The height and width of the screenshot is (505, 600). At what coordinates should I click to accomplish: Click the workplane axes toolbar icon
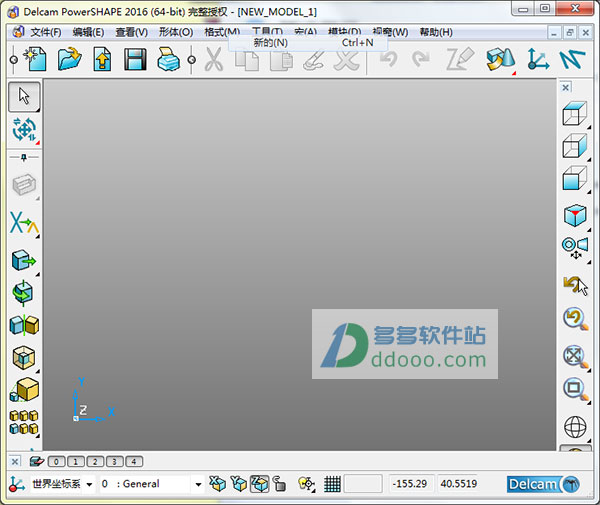(538, 59)
